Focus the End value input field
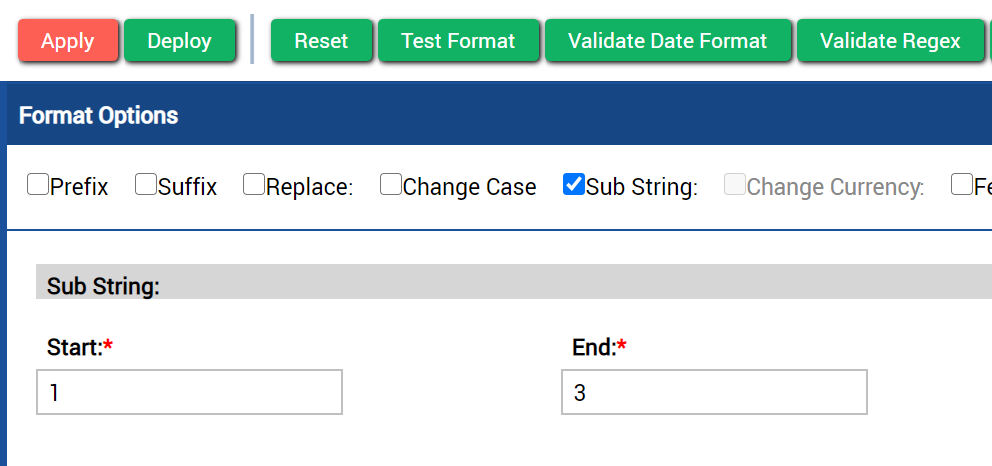 714,392
